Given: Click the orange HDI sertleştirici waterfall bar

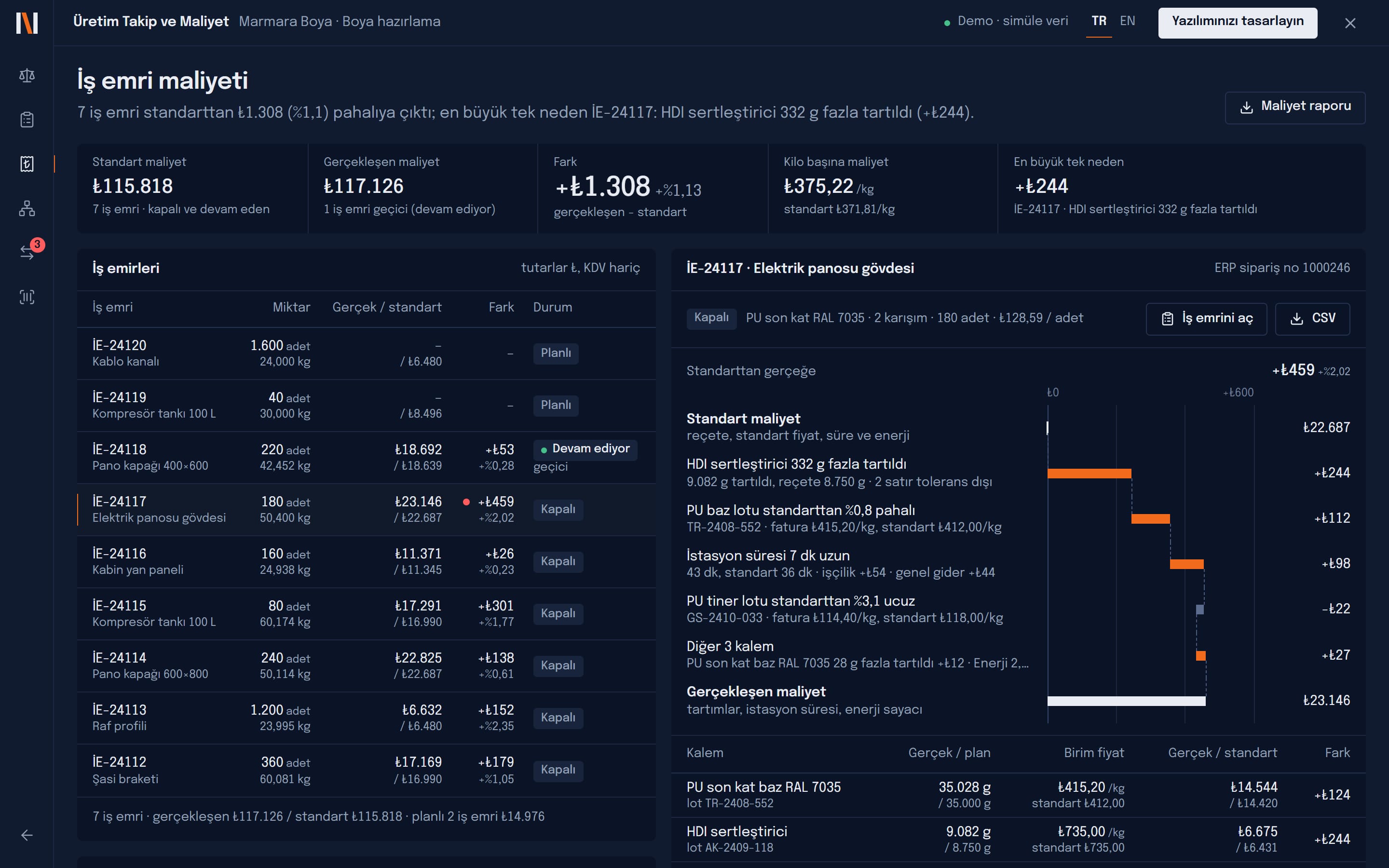Looking at the screenshot, I should pos(1089,474).
